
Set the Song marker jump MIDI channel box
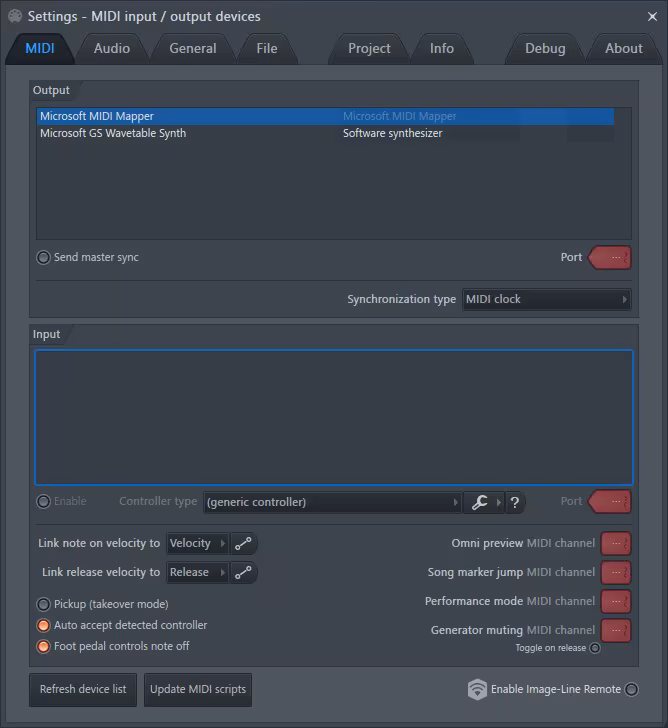616,572
